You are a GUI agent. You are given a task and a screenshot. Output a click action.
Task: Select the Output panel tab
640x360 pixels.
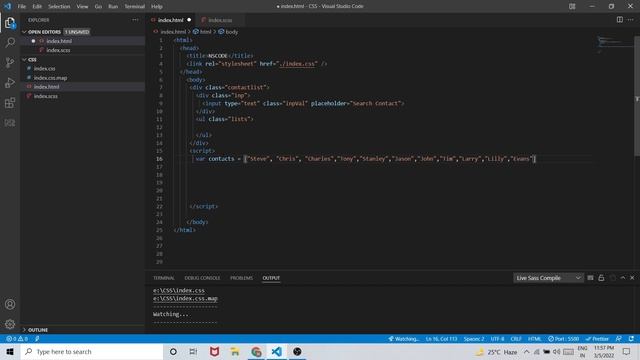[x=271, y=278]
